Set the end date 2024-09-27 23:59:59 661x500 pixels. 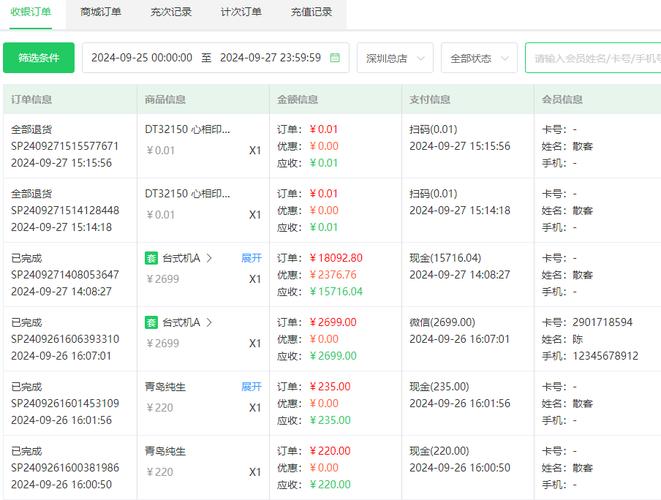click(x=270, y=58)
